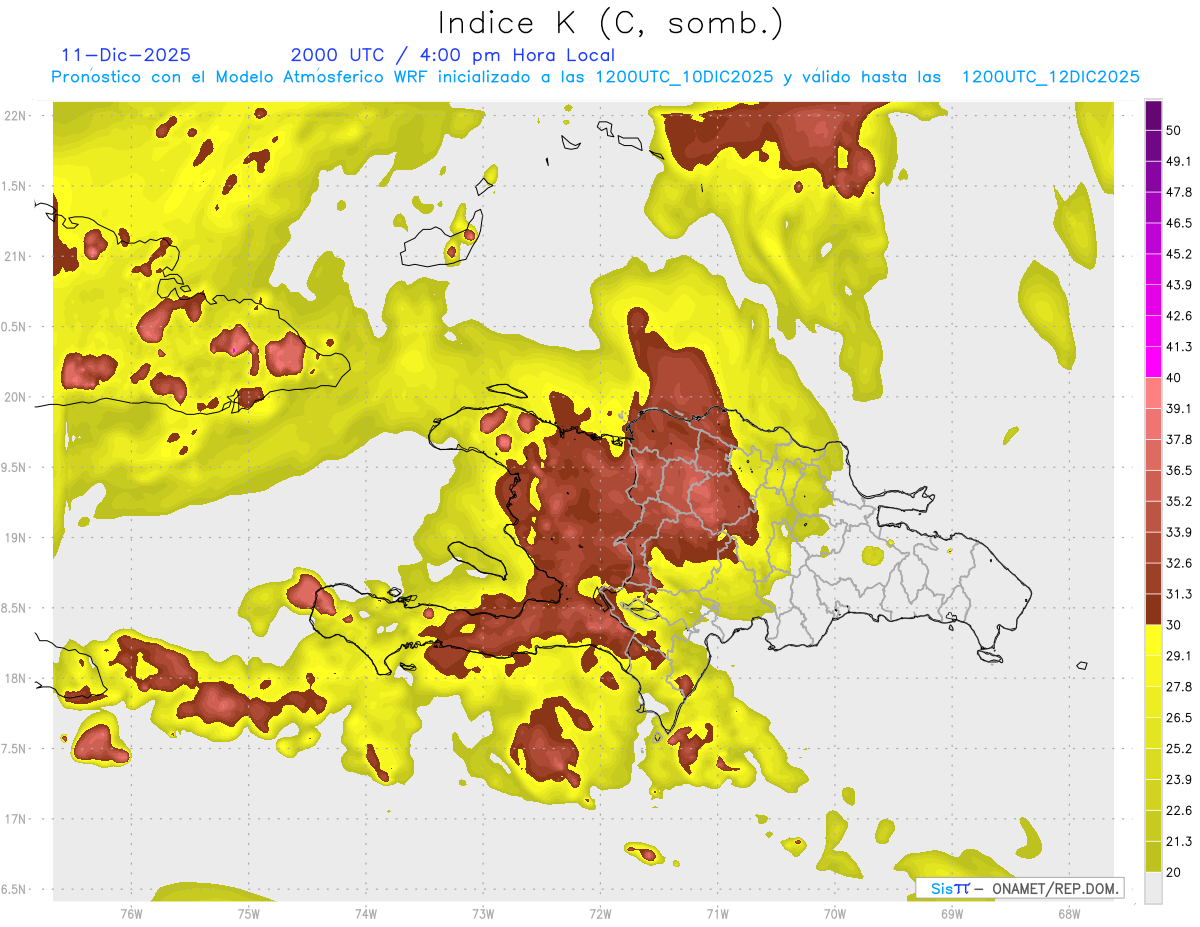Click the colorbar value "39.1"
The image size is (1200, 927).
[1179, 409]
